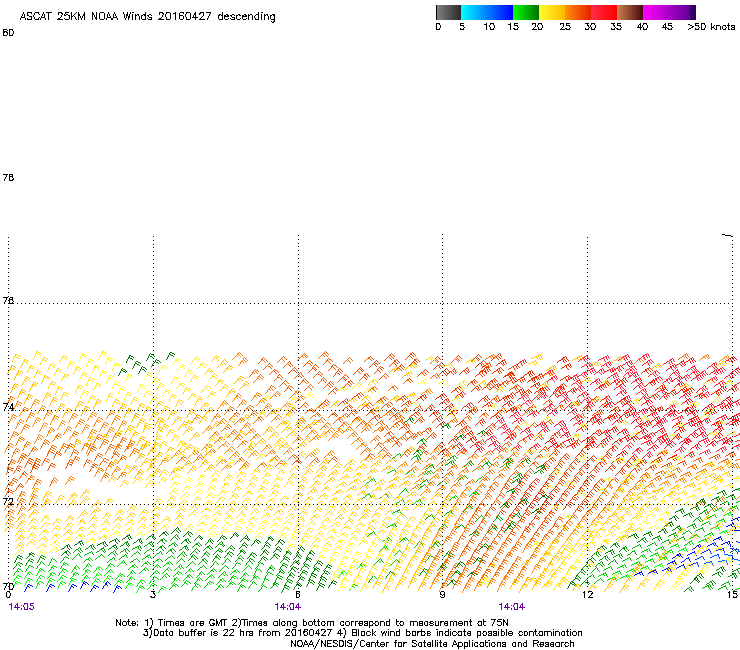Click the latitude '76' axis label
Viewport: 740px width, 650px height.
(8, 300)
